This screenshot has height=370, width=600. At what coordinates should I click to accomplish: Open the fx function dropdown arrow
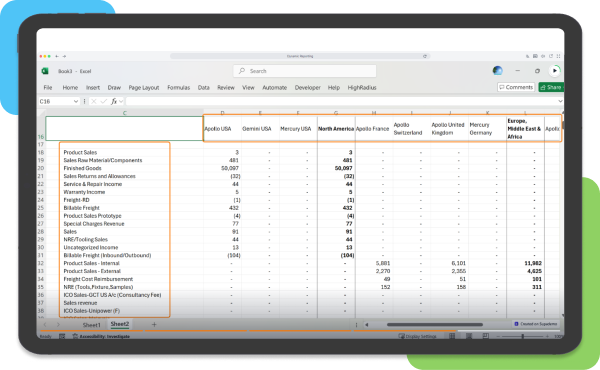(121, 101)
